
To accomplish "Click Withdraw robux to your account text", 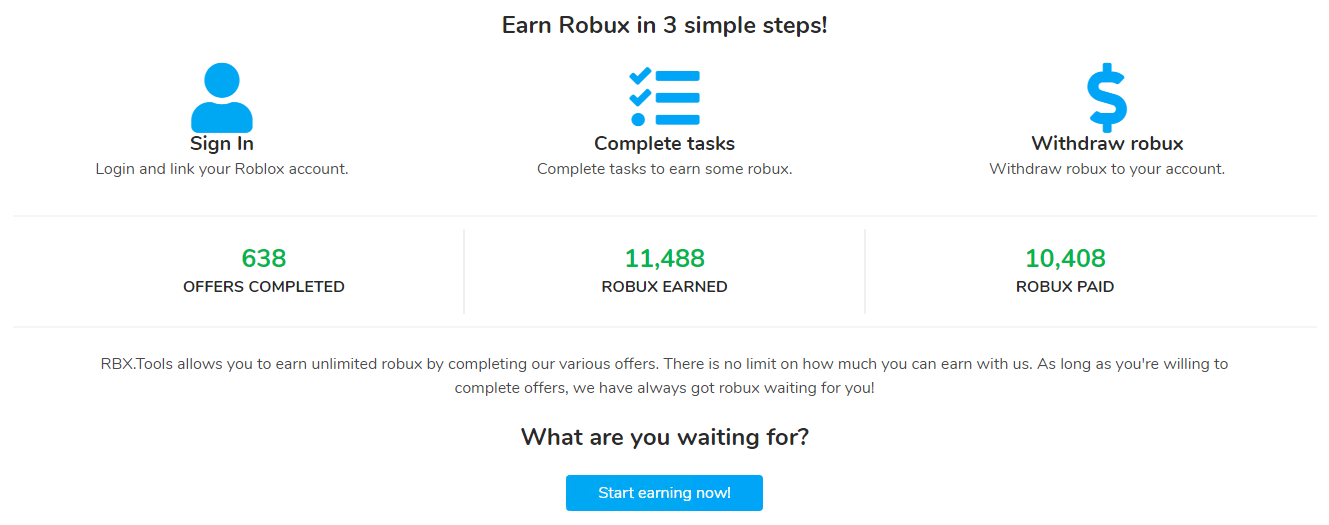I will pyautogui.click(x=1107, y=169).
